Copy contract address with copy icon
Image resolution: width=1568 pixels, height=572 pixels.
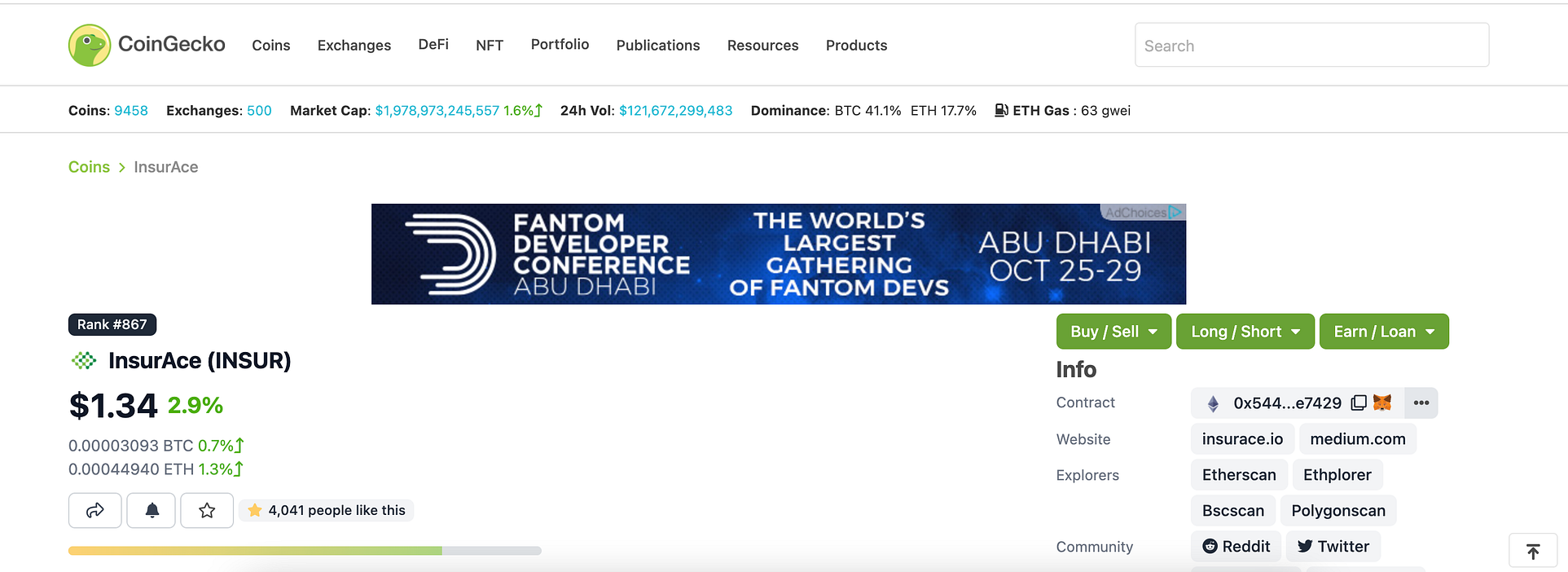pyautogui.click(x=1358, y=403)
